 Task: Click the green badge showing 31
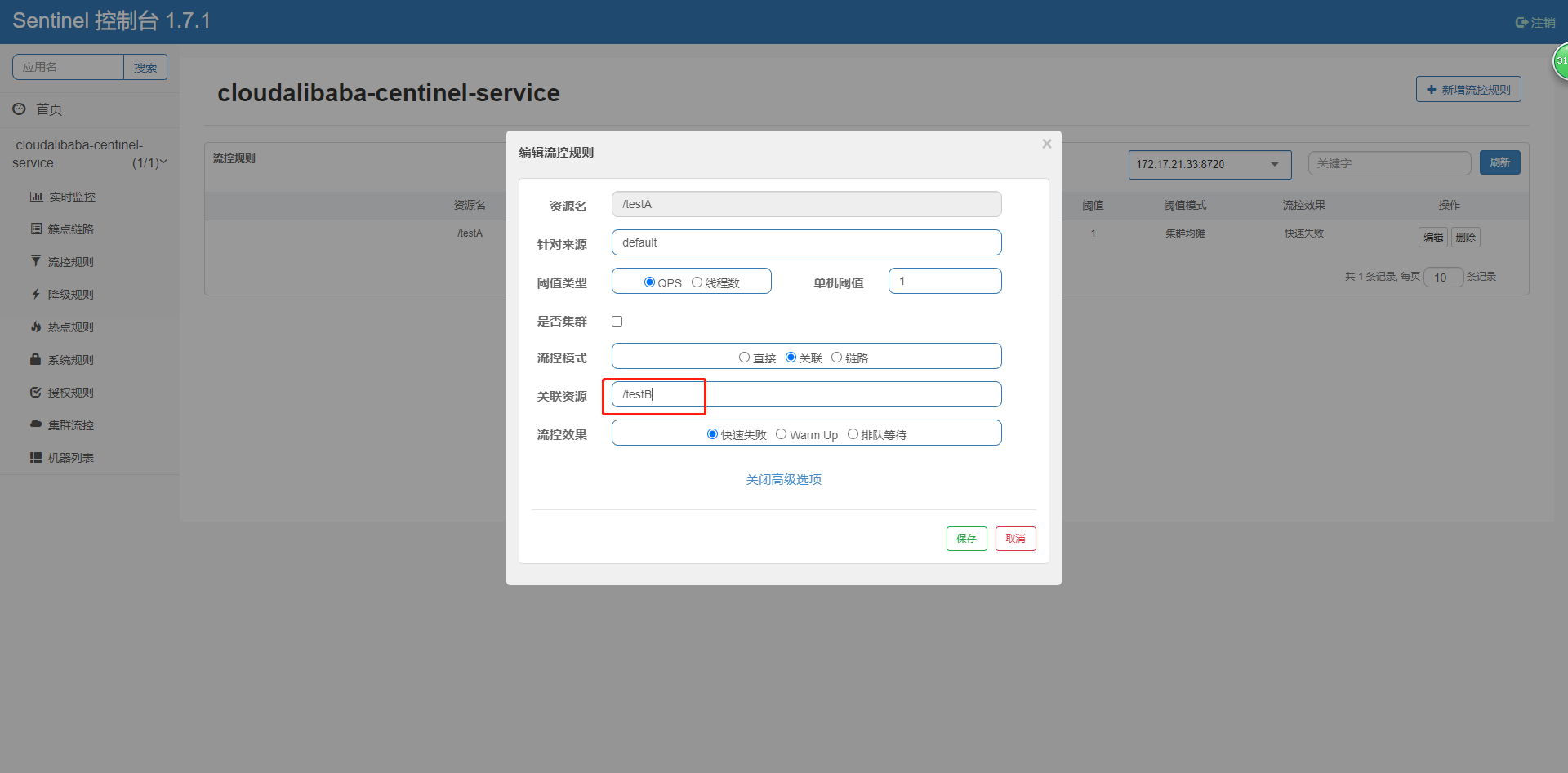1561,61
